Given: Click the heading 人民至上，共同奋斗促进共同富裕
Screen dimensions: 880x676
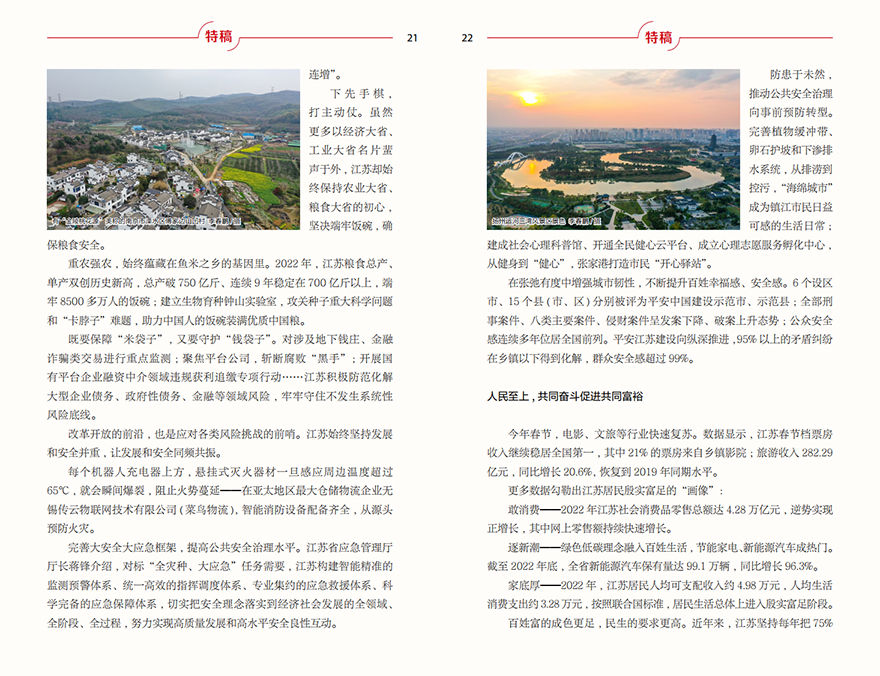Looking at the screenshot, I should (x=565, y=397).
